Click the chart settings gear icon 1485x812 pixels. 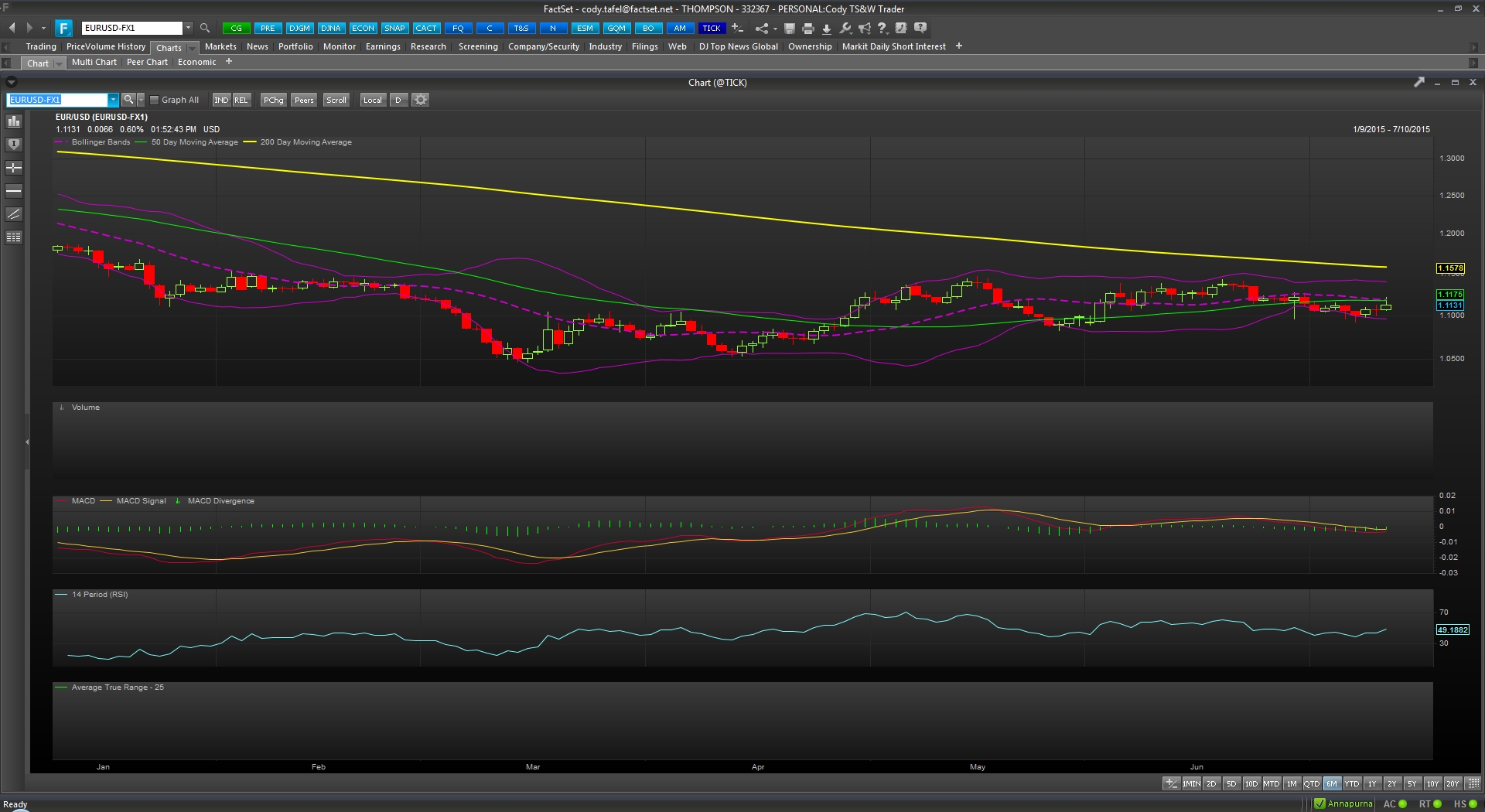coord(420,100)
